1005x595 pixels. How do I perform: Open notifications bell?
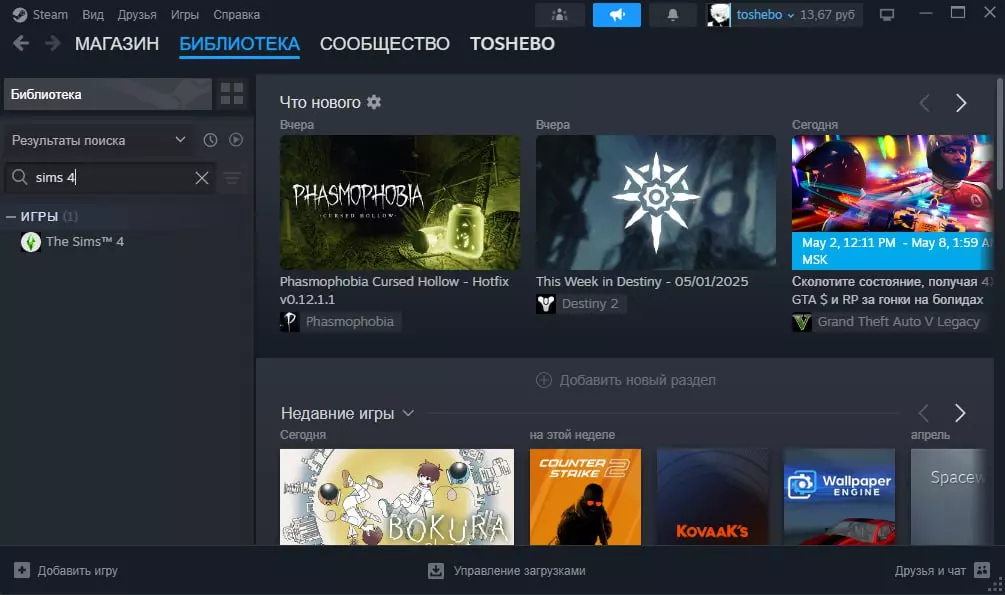click(x=672, y=15)
